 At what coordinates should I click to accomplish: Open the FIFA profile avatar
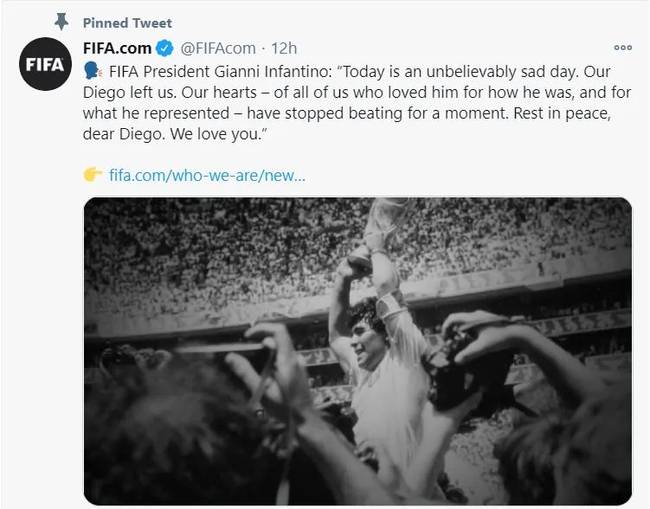point(46,64)
